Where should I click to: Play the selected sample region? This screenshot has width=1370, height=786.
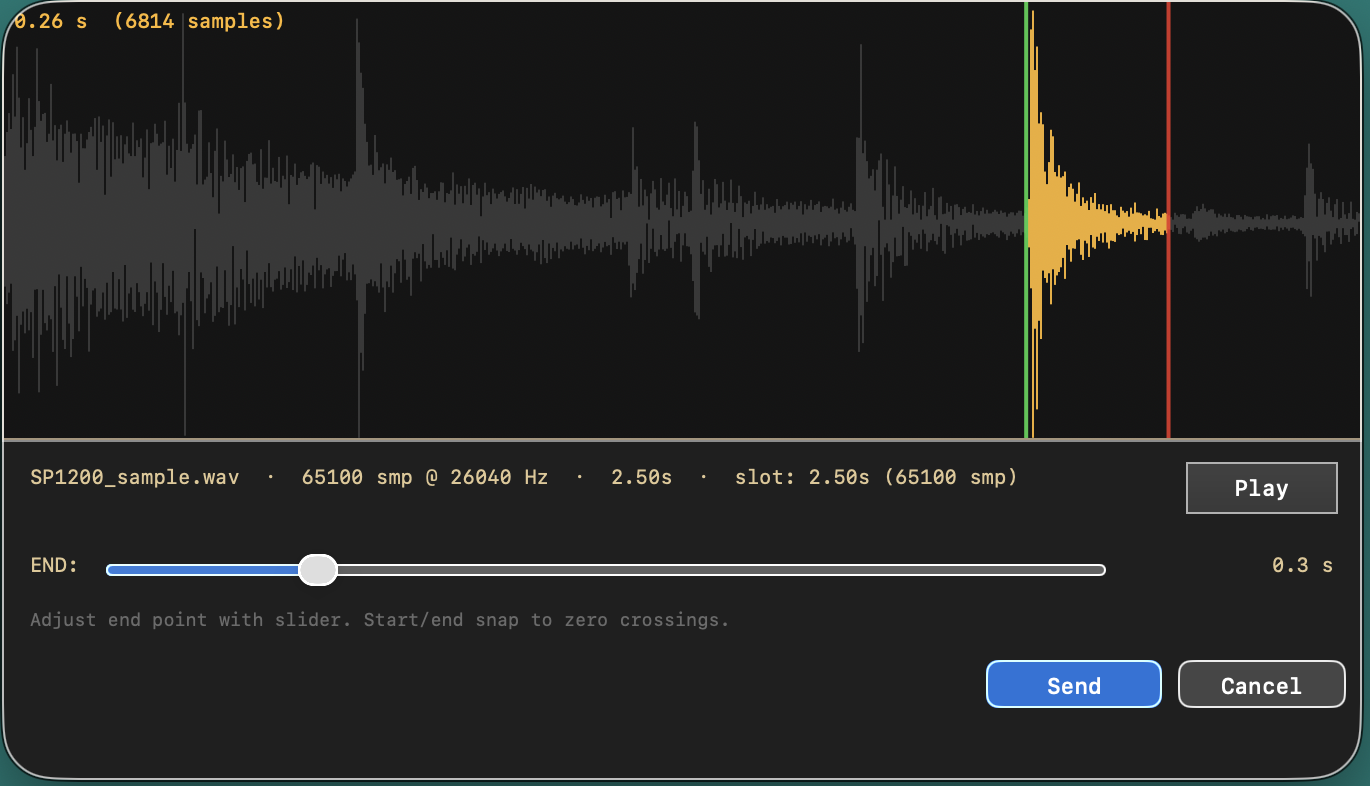click(1261, 488)
